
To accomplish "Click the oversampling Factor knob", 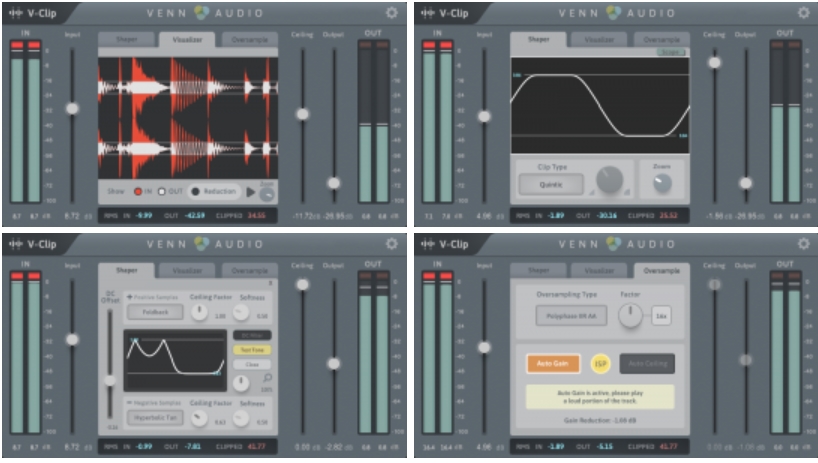I will 630,315.
